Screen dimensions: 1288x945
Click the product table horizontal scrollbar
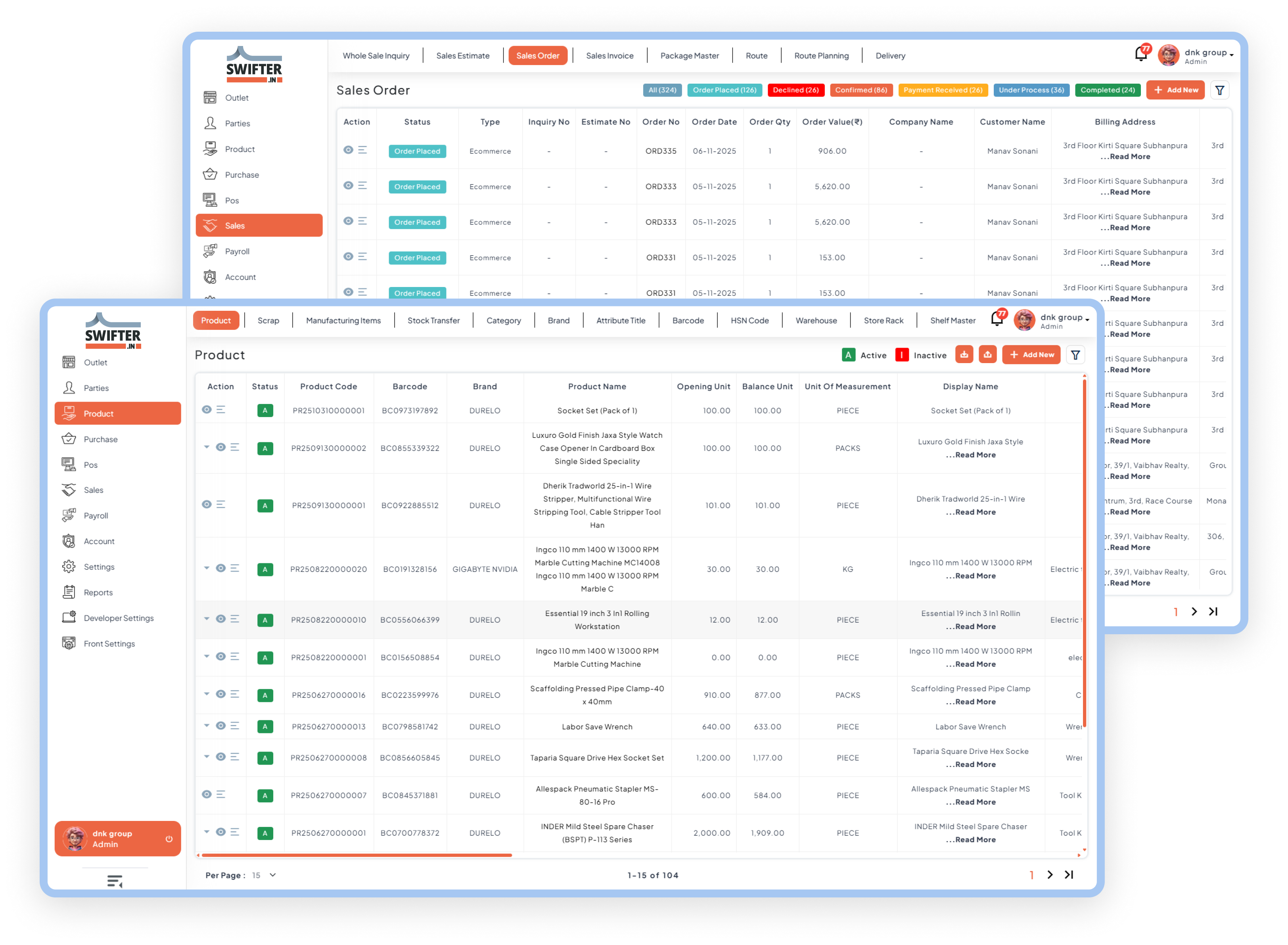pyautogui.click(x=356, y=855)
